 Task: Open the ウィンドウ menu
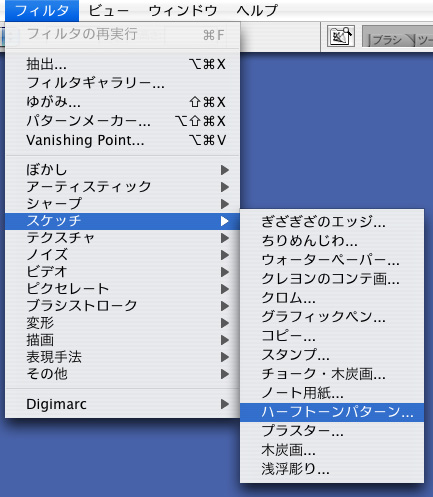[183, 11]
